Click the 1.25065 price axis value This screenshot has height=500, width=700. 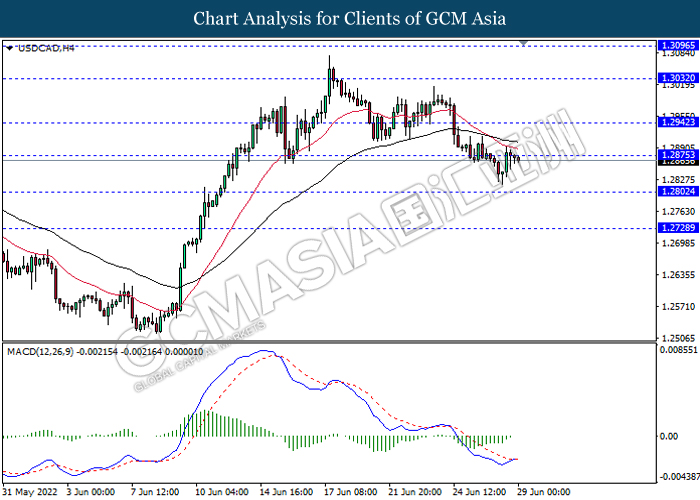679,338
